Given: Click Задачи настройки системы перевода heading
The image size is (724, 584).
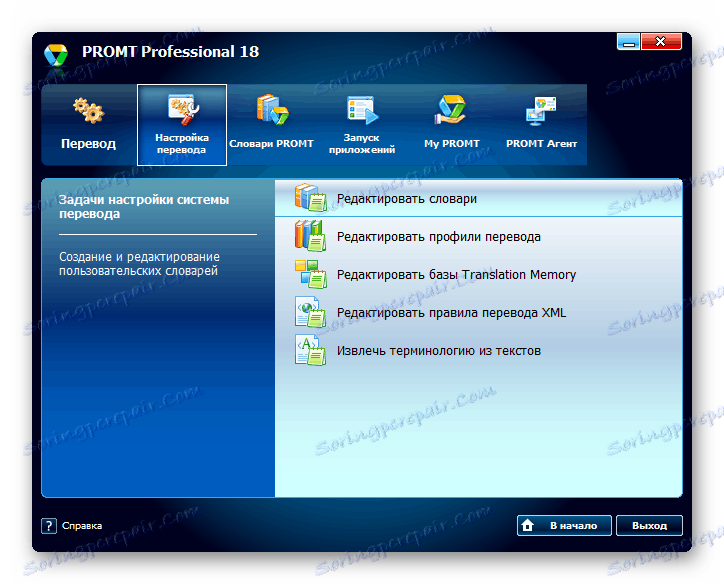Looking at the screenshot, I should [x=144, y=206].
